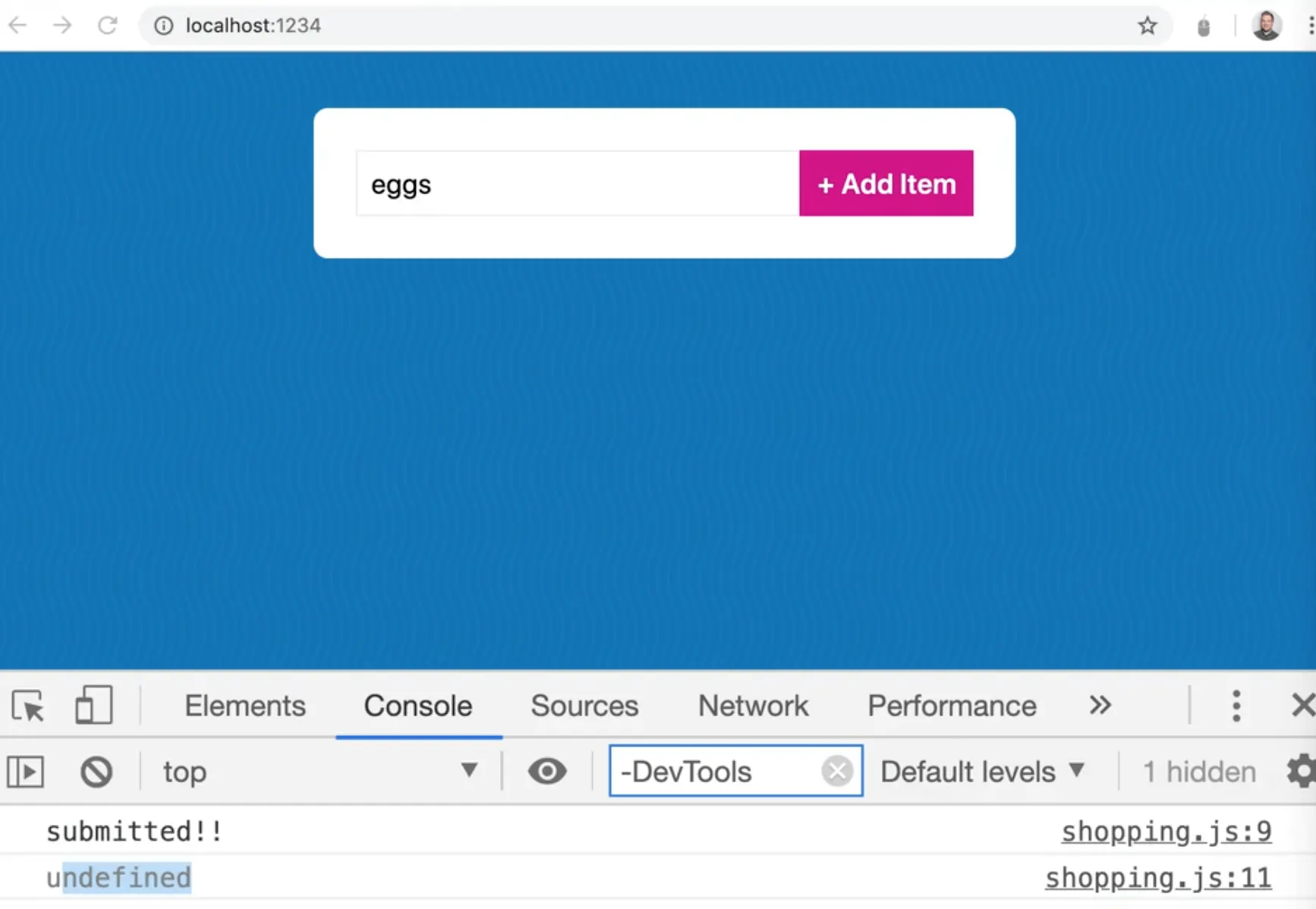This screenshot has height=909, width=1316.
Task: Reload the localhost page
Action: click(108, 26)
